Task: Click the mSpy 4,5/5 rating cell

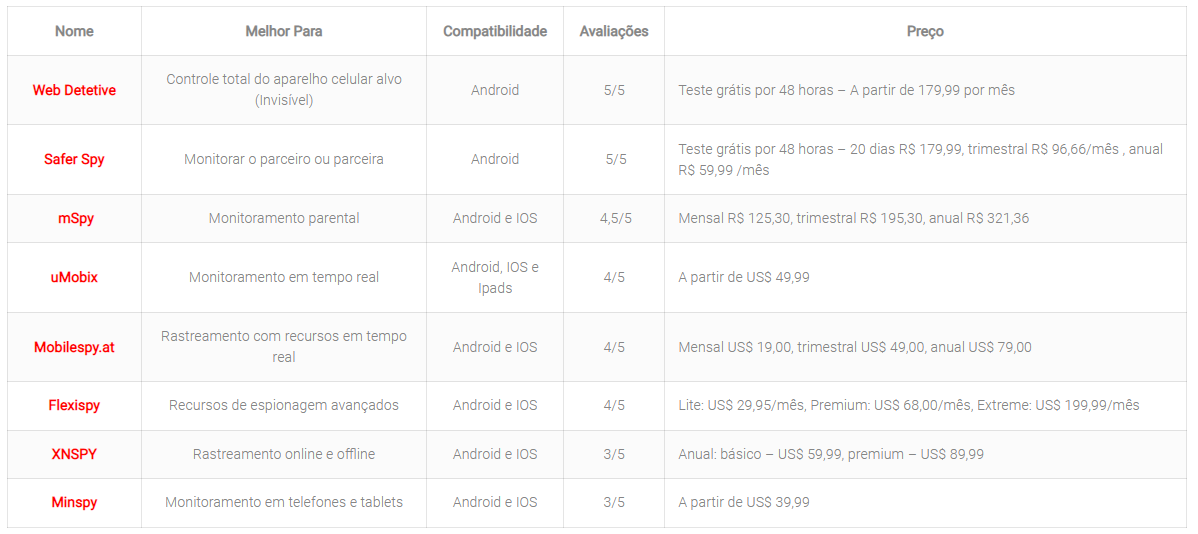Action: coord(614,218)
